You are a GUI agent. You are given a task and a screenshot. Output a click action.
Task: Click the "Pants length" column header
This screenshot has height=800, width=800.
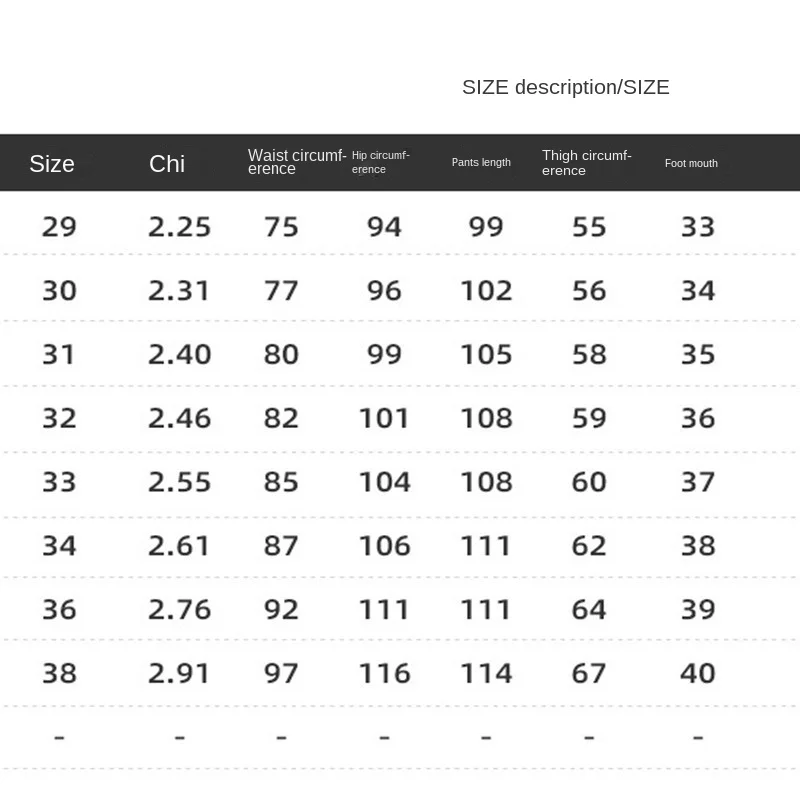481,163
